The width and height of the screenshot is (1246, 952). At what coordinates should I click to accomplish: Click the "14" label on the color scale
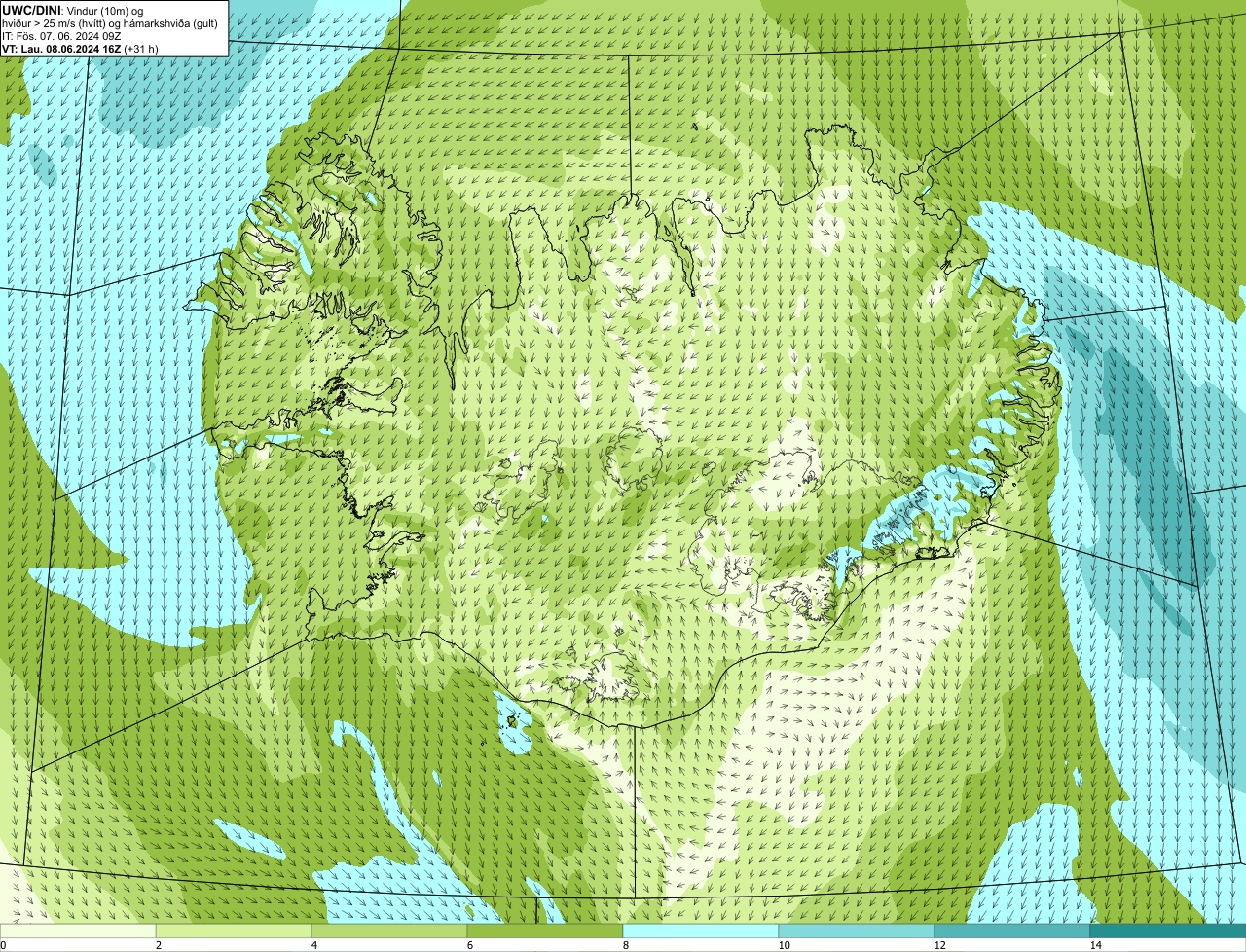point(1095,945)
